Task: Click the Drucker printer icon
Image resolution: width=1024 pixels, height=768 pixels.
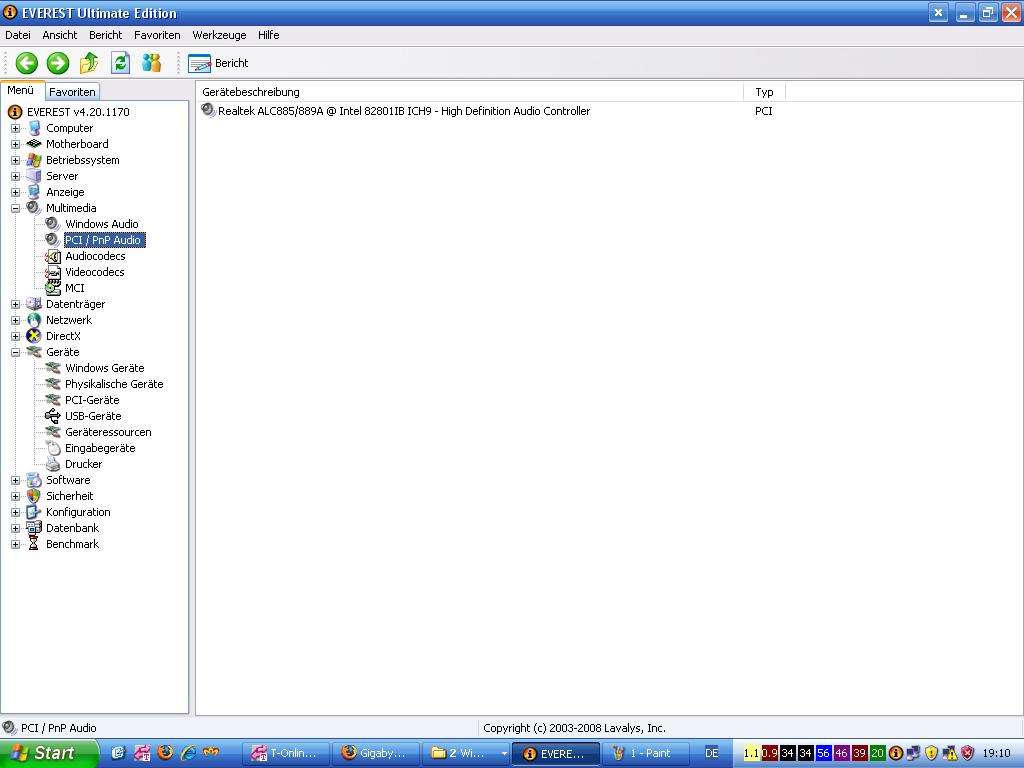Action: [53, 464]
